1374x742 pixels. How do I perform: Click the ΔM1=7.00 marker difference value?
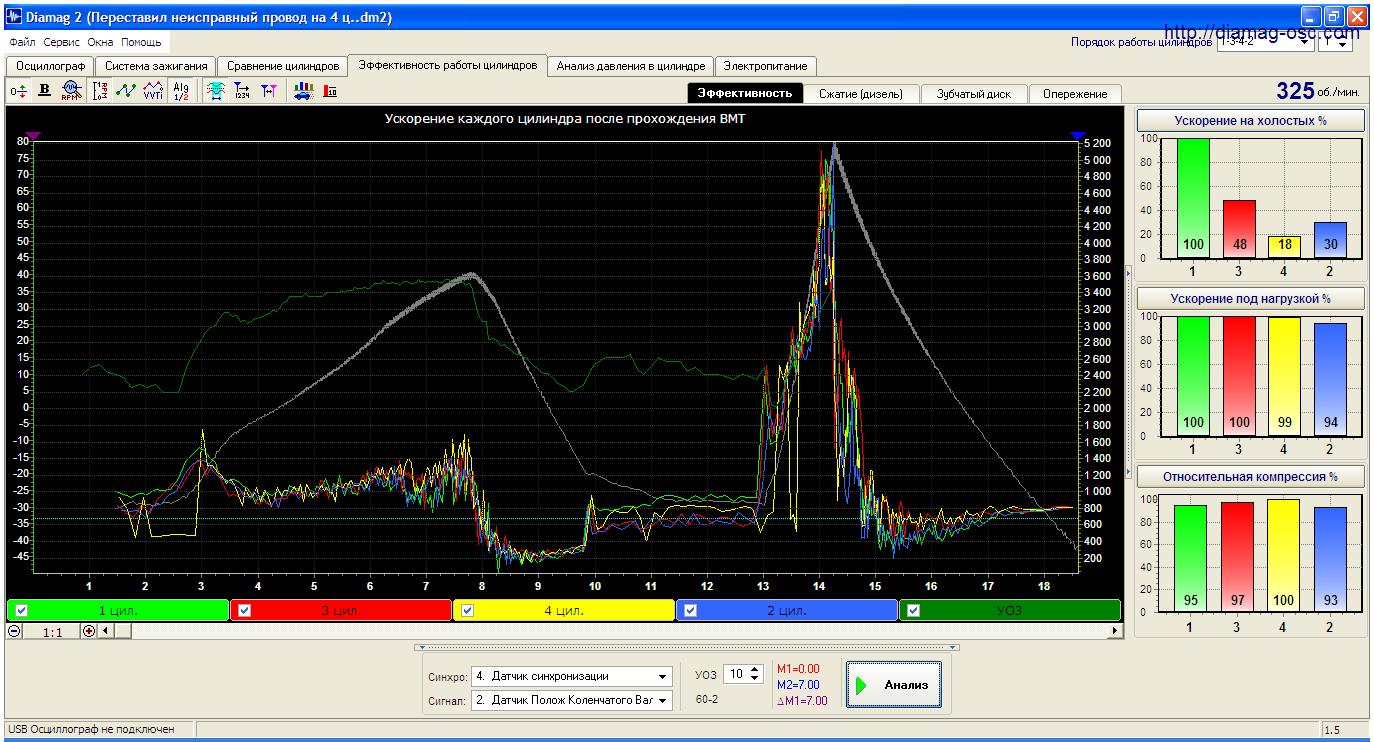click(802, 701)
